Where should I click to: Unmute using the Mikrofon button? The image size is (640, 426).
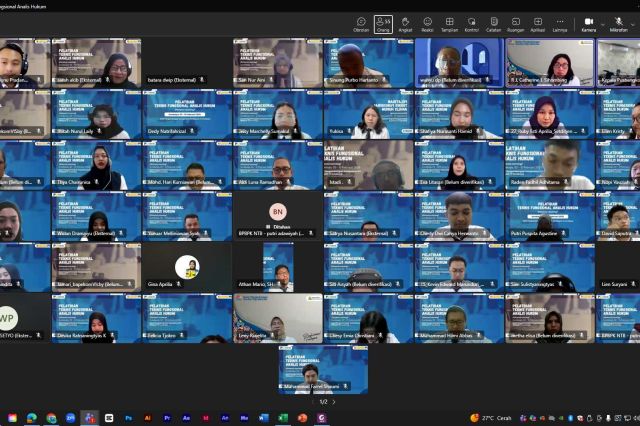click(619, 23)
